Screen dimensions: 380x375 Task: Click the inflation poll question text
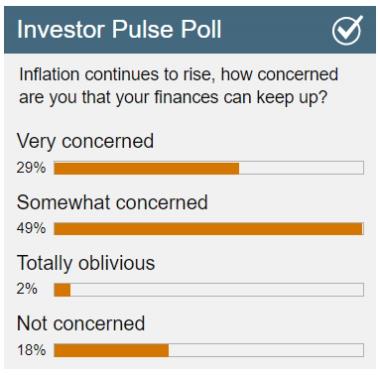point(179,86)
